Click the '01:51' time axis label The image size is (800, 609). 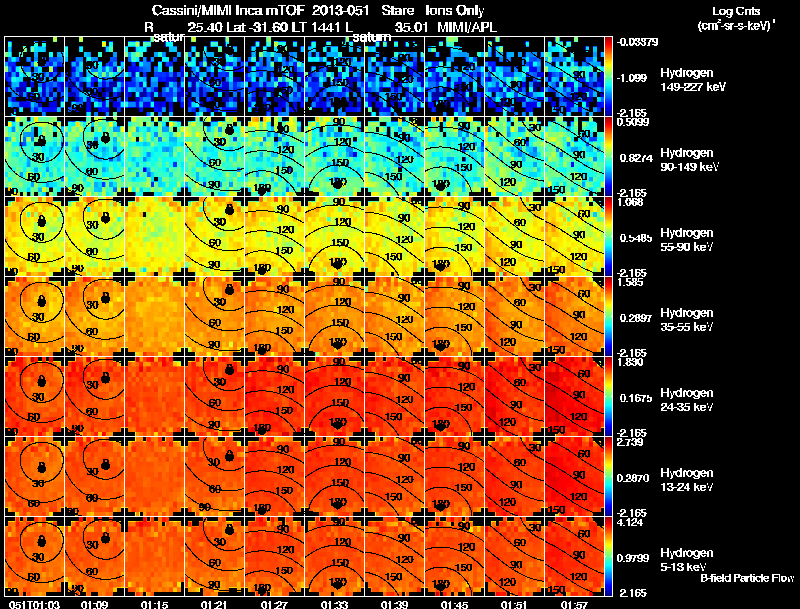[x=514, y=604]
